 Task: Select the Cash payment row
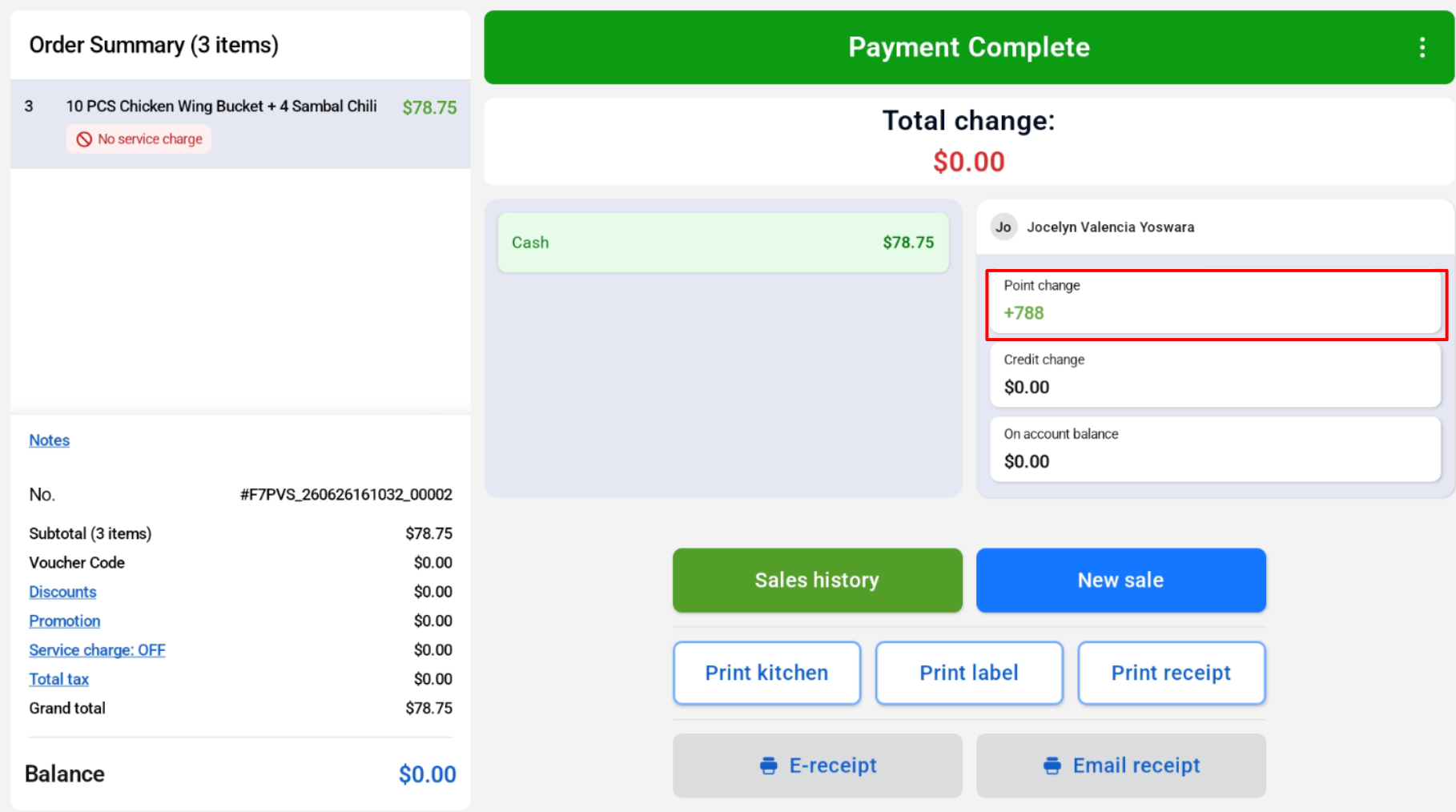(x=722, y=243)
